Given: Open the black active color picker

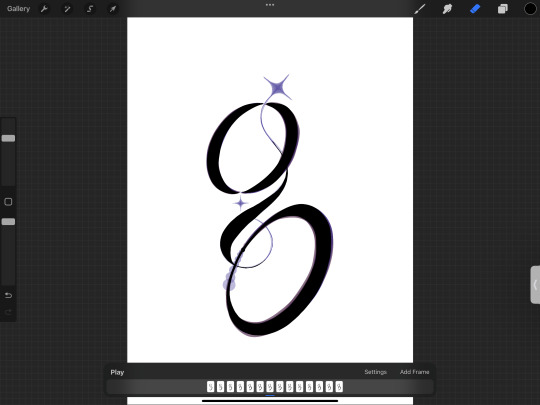Looking at the screenshot, I should tap(530, 9).
